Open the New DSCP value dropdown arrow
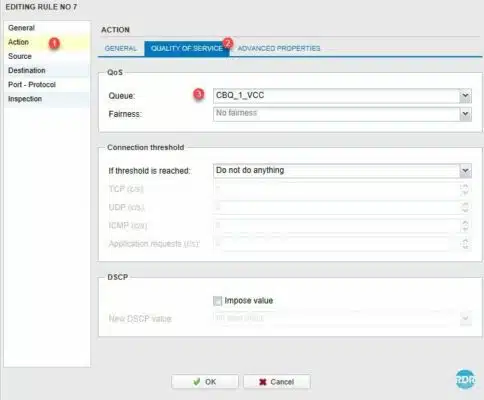This screenshot has height=400, width=484. click(465, 319)
